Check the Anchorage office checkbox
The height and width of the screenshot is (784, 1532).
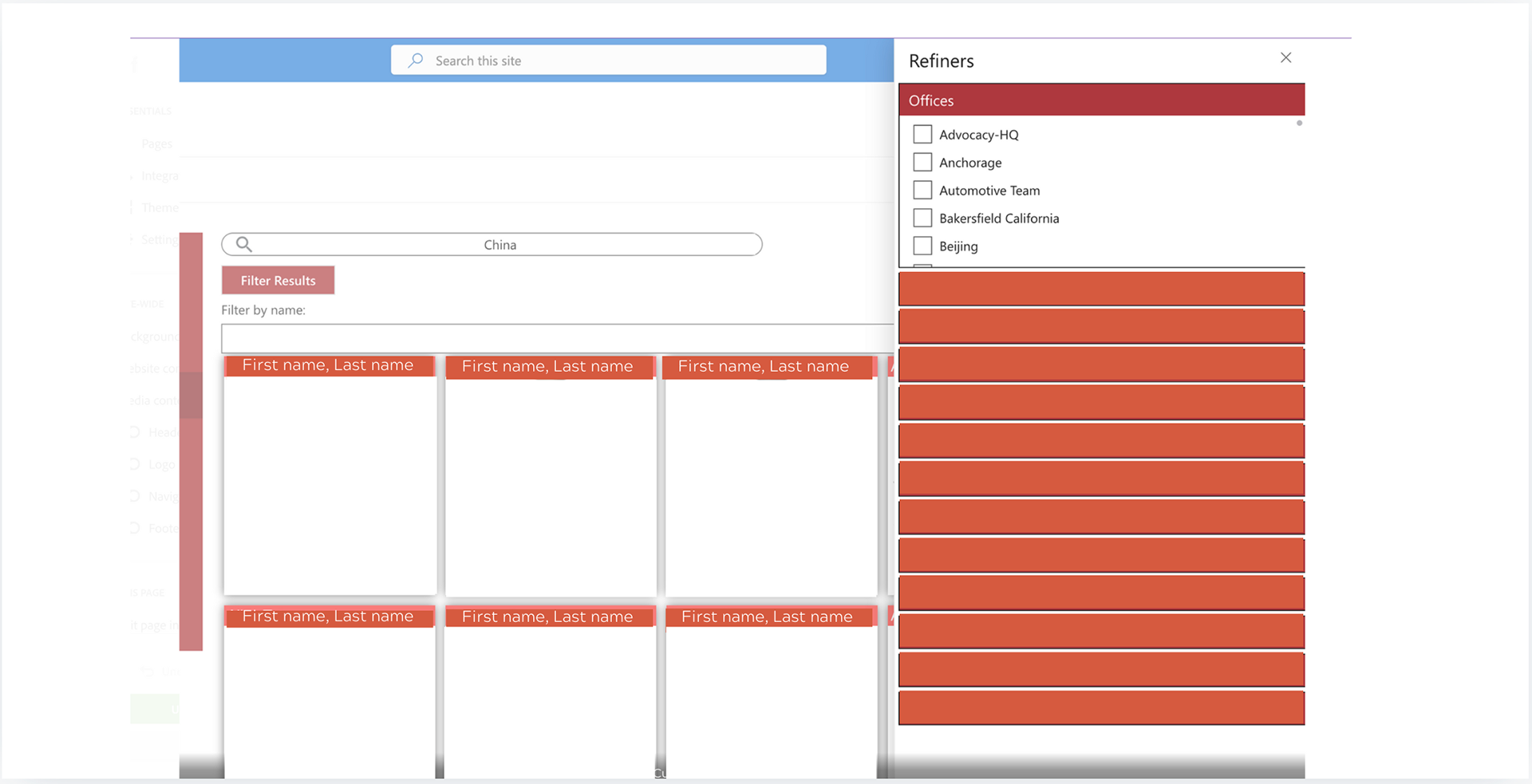[x=922, y=162]
